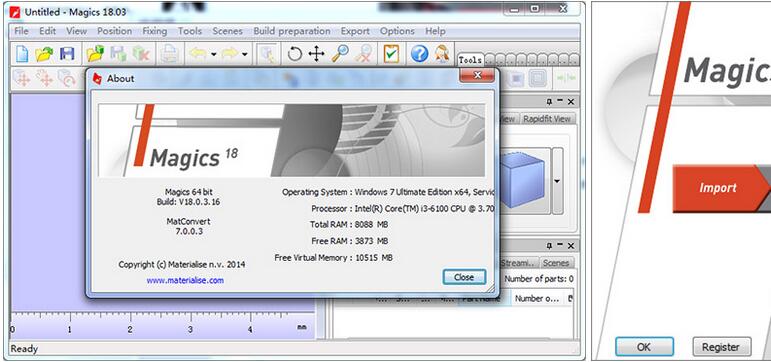Open the undo history dropdown arrow
This screenshot has height=362, width=771.
click(x=214, y=54)
